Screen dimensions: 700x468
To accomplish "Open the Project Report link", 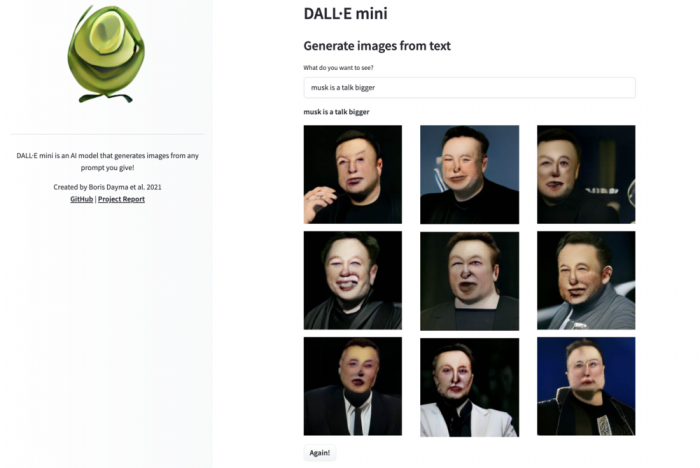I will click(x=121, y=199).
